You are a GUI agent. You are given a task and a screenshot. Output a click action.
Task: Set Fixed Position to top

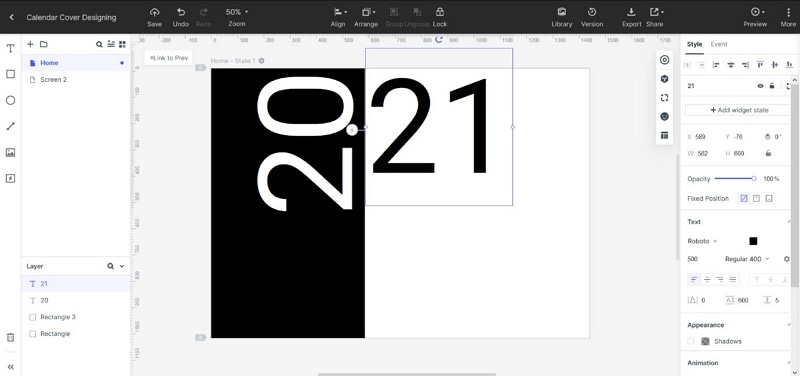tap(757, 198)
